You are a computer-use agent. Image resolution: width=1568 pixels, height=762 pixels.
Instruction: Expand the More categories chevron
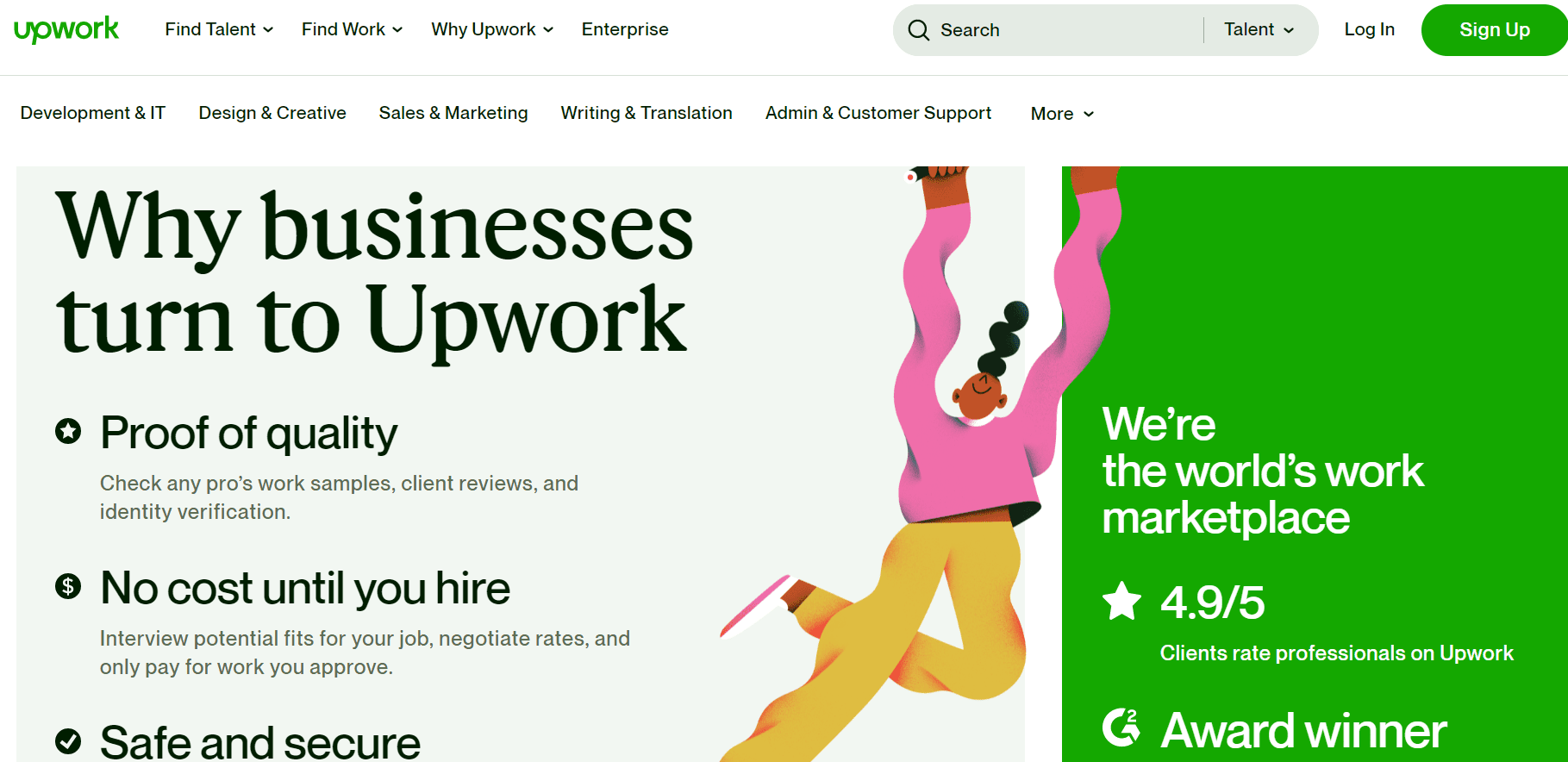click(1089, 114)
